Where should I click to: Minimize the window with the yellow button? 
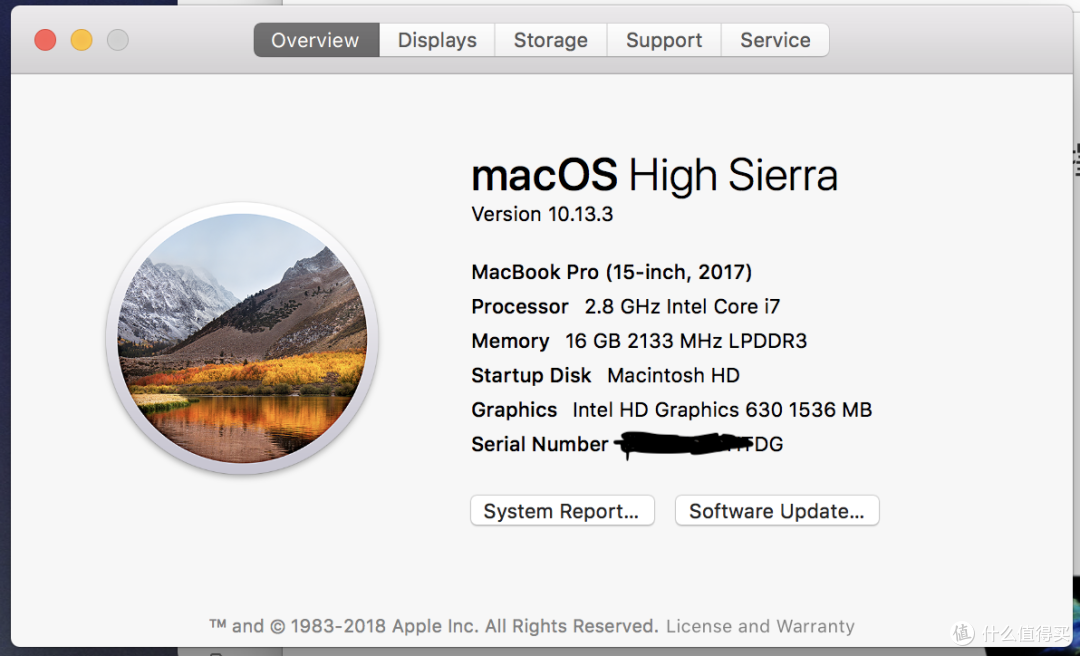pyautogui.click(x=81, y=40)
